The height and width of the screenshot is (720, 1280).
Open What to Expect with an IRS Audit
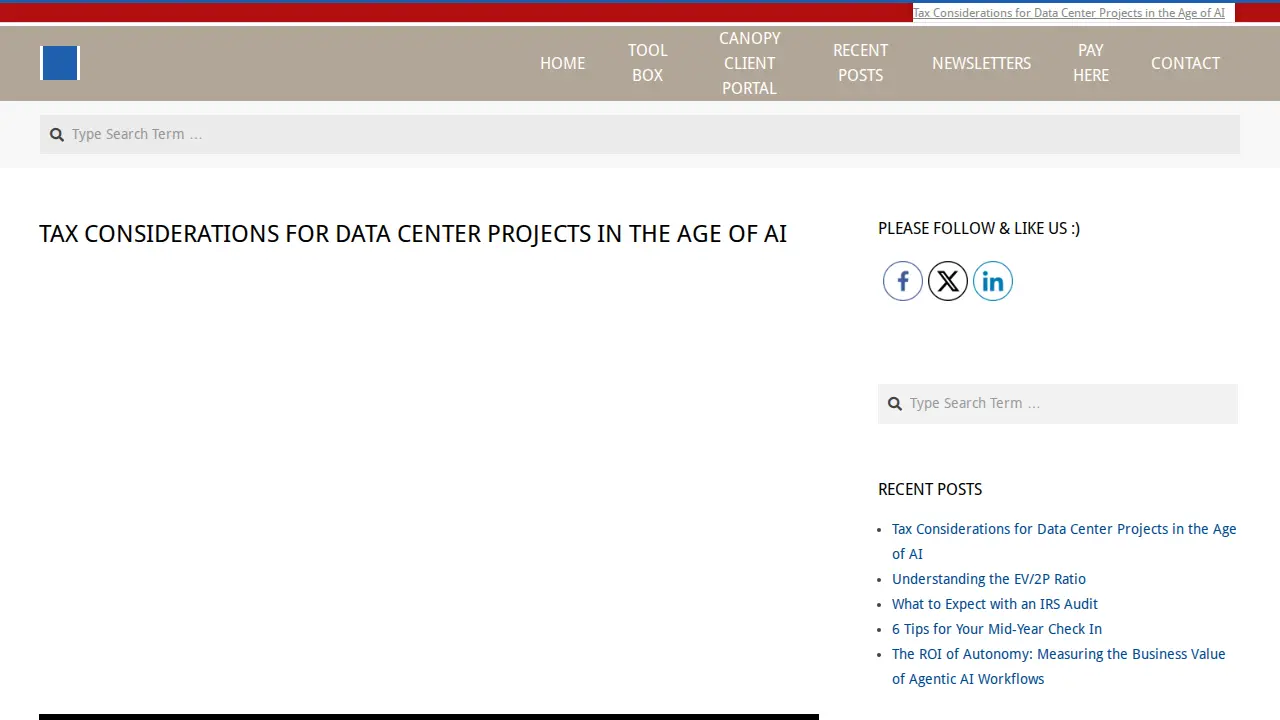pos(995,604)
